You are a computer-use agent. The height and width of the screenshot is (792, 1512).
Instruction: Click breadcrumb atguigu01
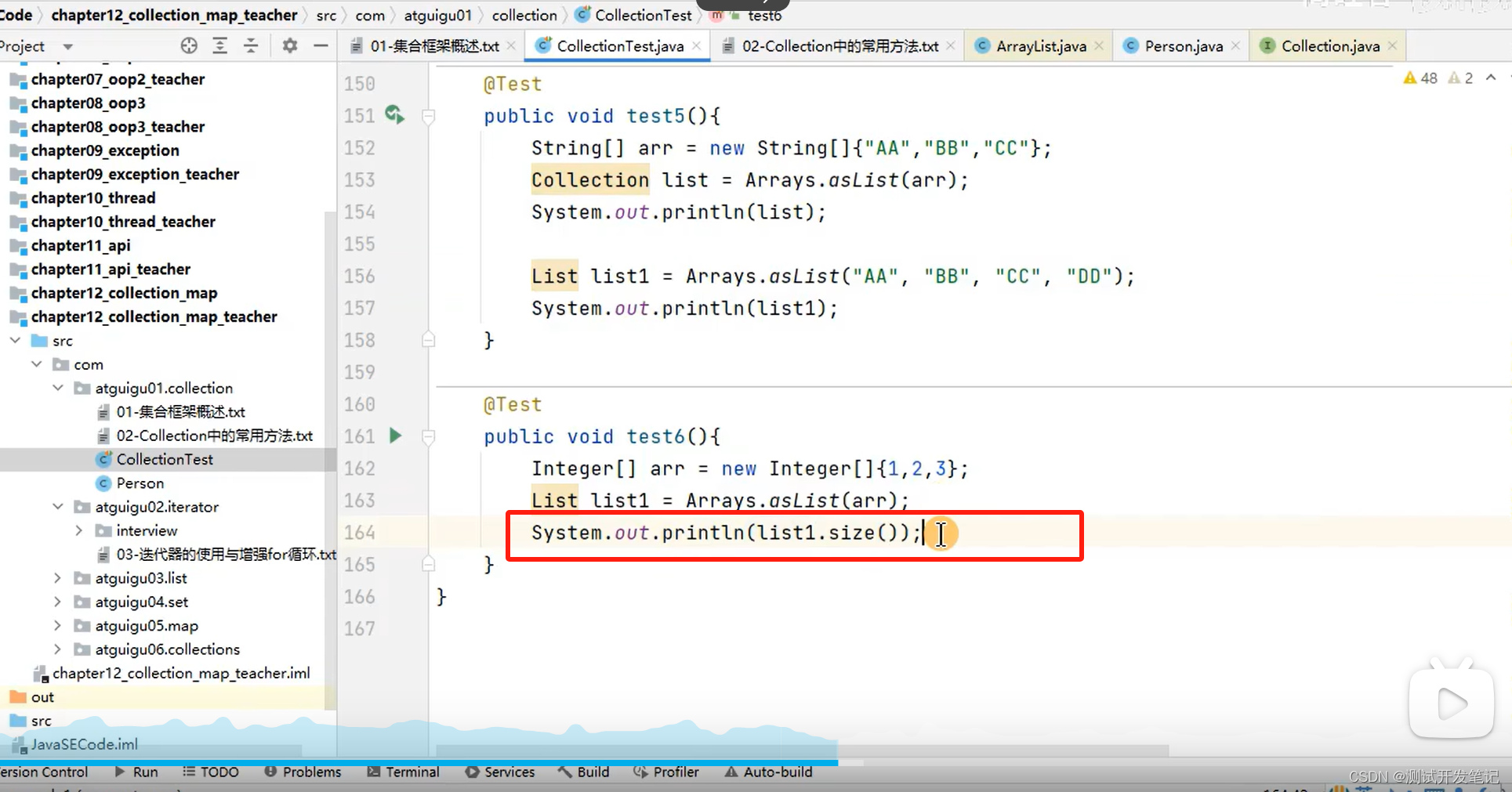coord(437,15)
